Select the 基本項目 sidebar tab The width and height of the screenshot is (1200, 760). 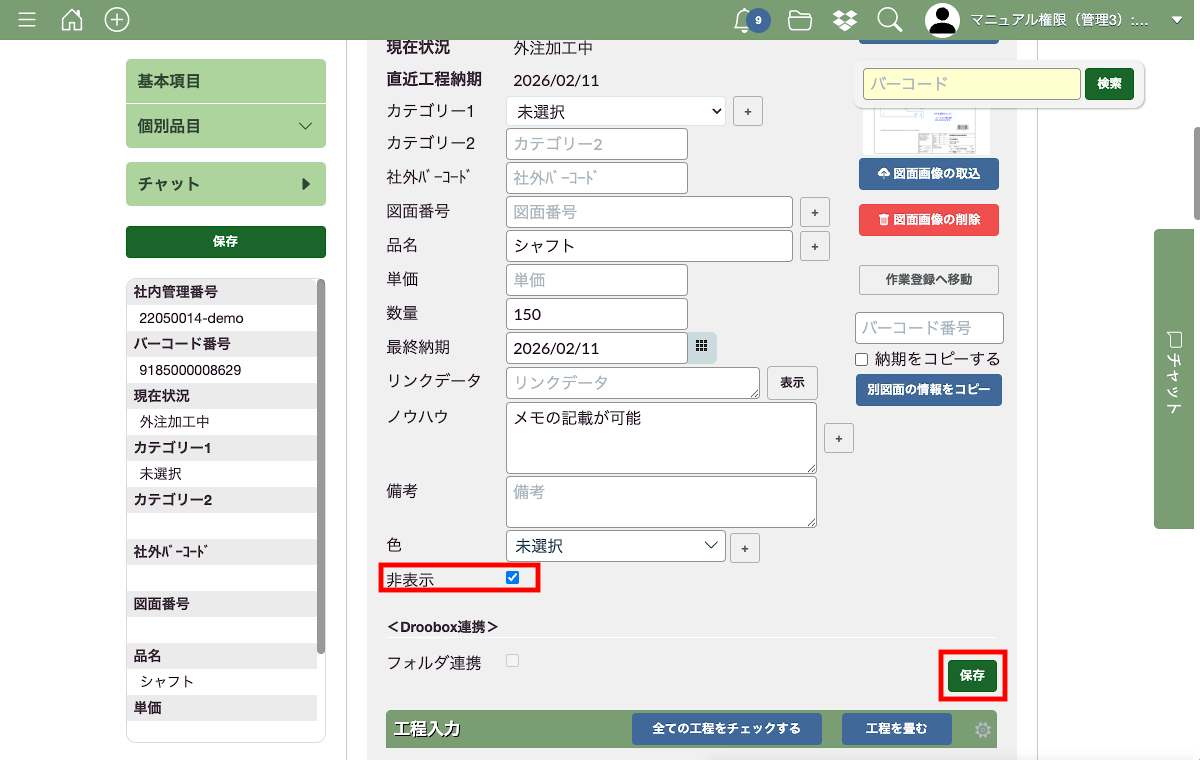point(226,81)
